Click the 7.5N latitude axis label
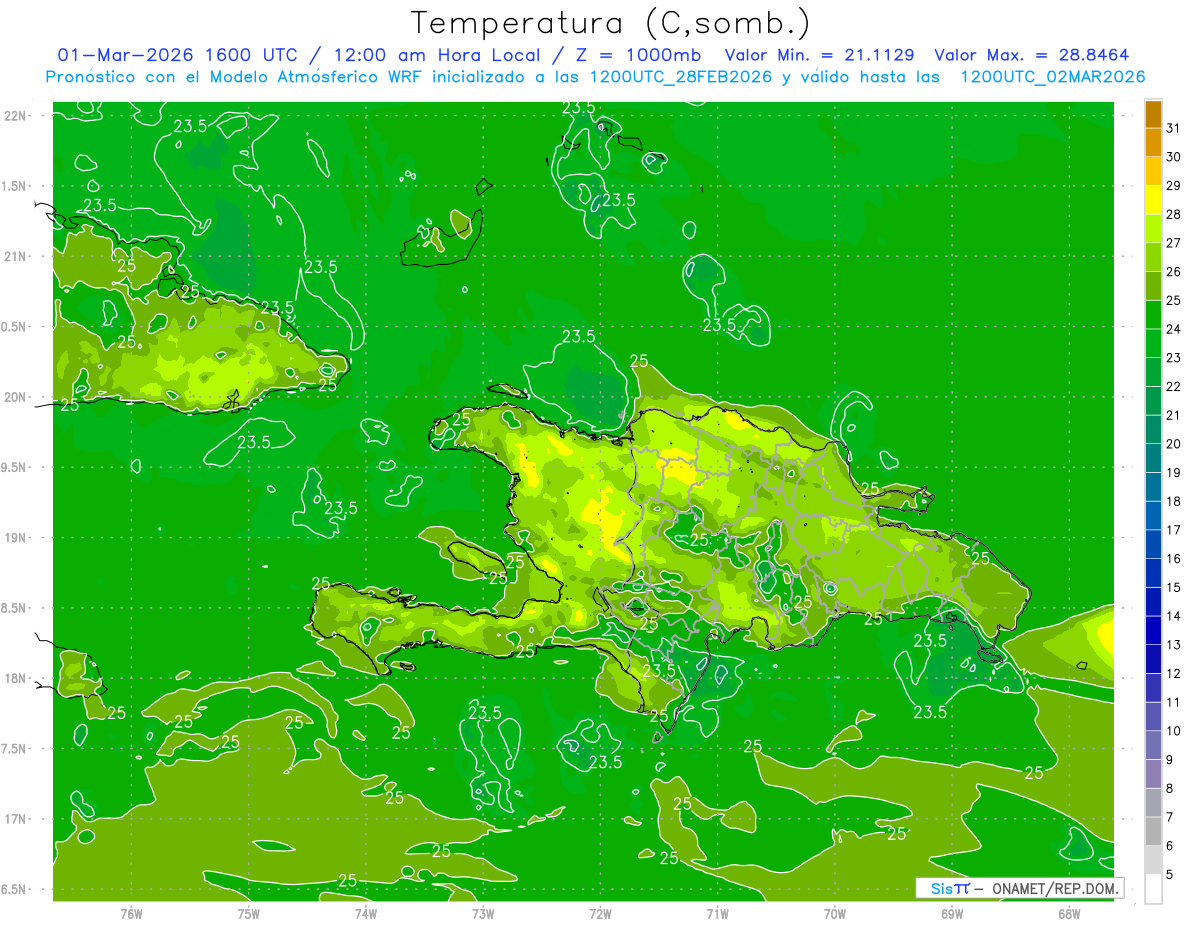 pyautogui.click(x=15, y=748)
